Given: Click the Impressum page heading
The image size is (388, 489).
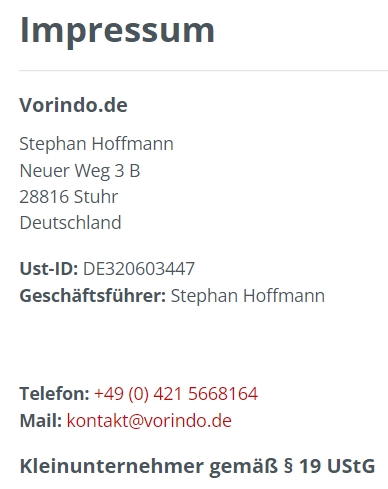Looking at the screenshot, I should pyautogui.click(x=117, y=31).
